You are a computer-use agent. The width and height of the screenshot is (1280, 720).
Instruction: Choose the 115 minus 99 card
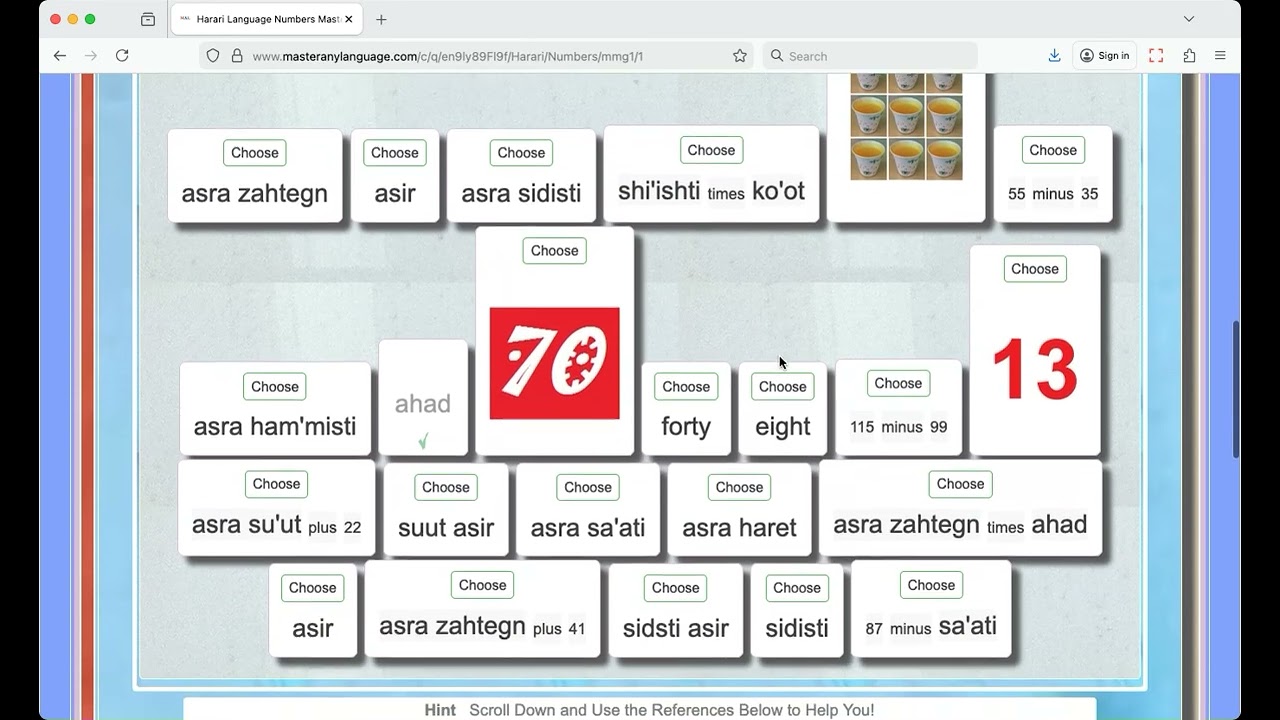pyautogui.click(x=898, y=383)
